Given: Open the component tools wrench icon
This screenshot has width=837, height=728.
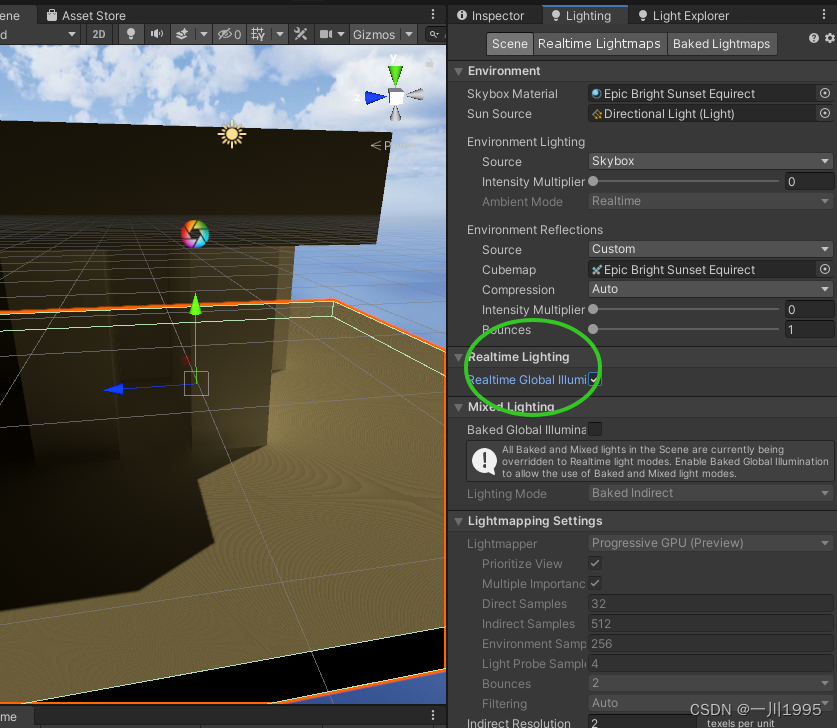Looking at the screenshot, I should click(x=300, y=34).
